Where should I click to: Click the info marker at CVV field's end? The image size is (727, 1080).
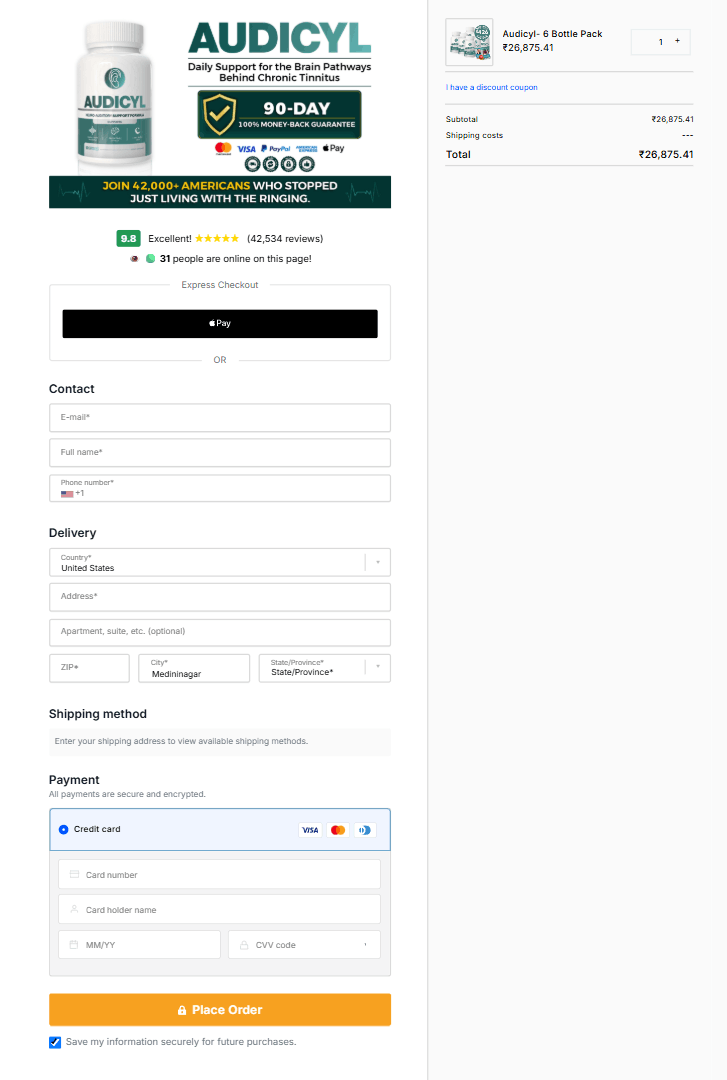365,944
